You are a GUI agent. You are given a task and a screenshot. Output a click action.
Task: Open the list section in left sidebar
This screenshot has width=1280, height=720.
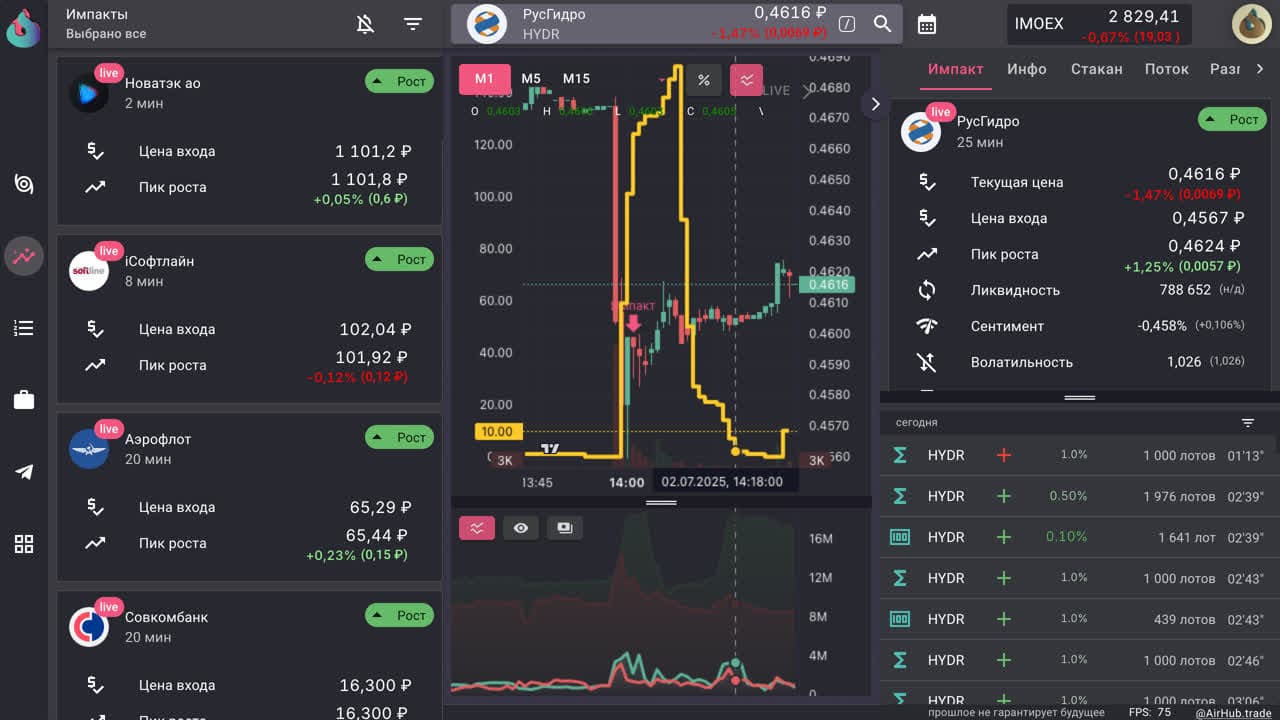(x=24, y=328)
